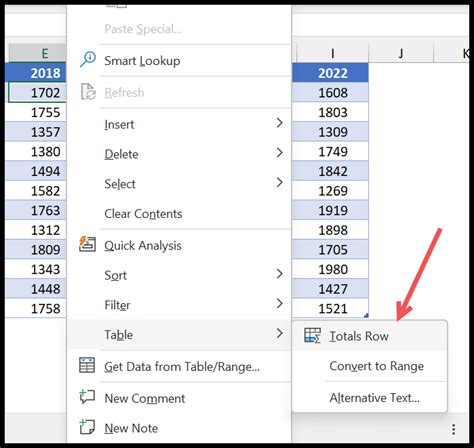Screen dimensions: 474x448
Task: Select cell containing 1343
Action: point(36,269)
